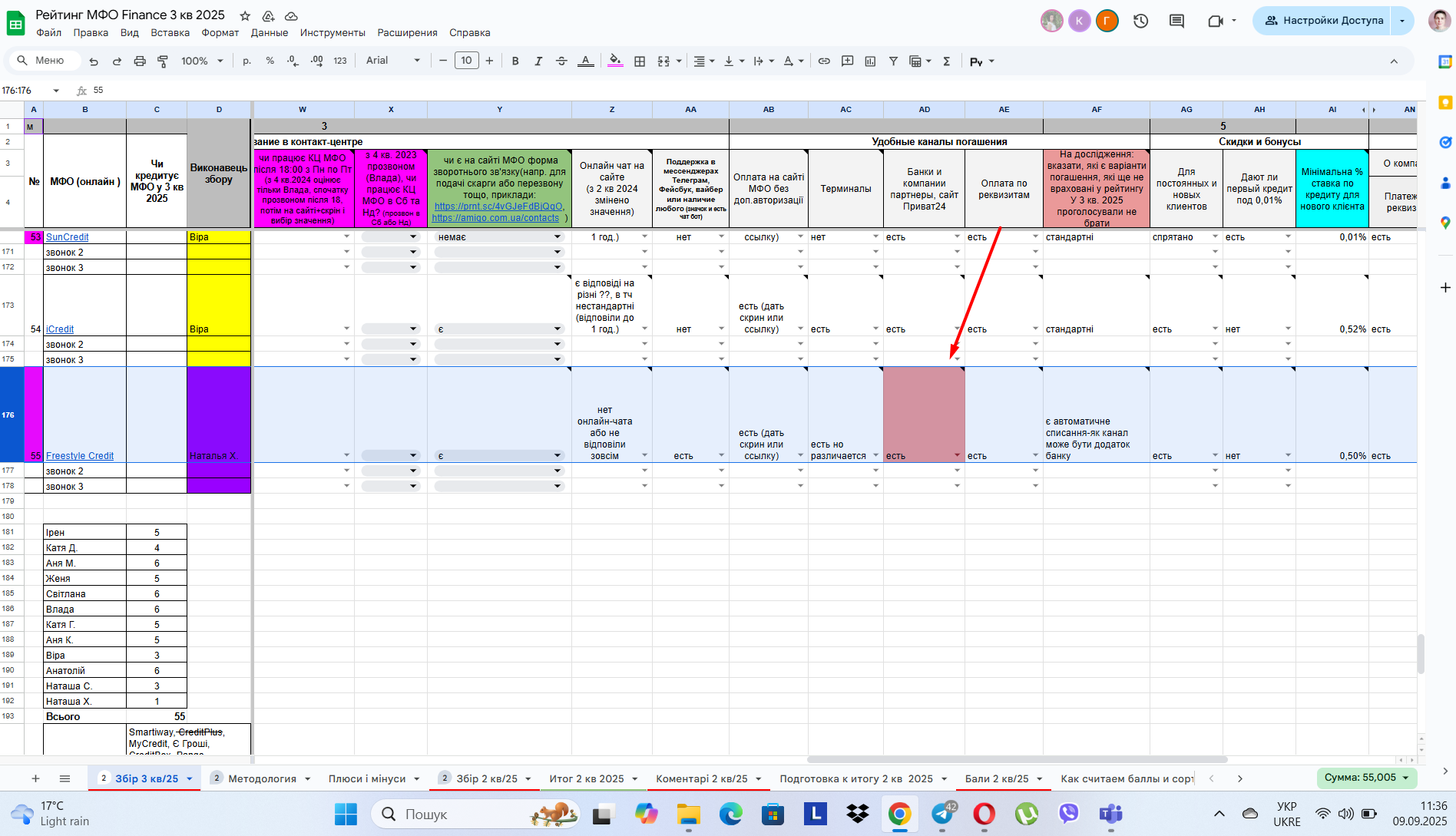Click the Настройки Доступа share button
The image size is (1456, 836).
1324,21
